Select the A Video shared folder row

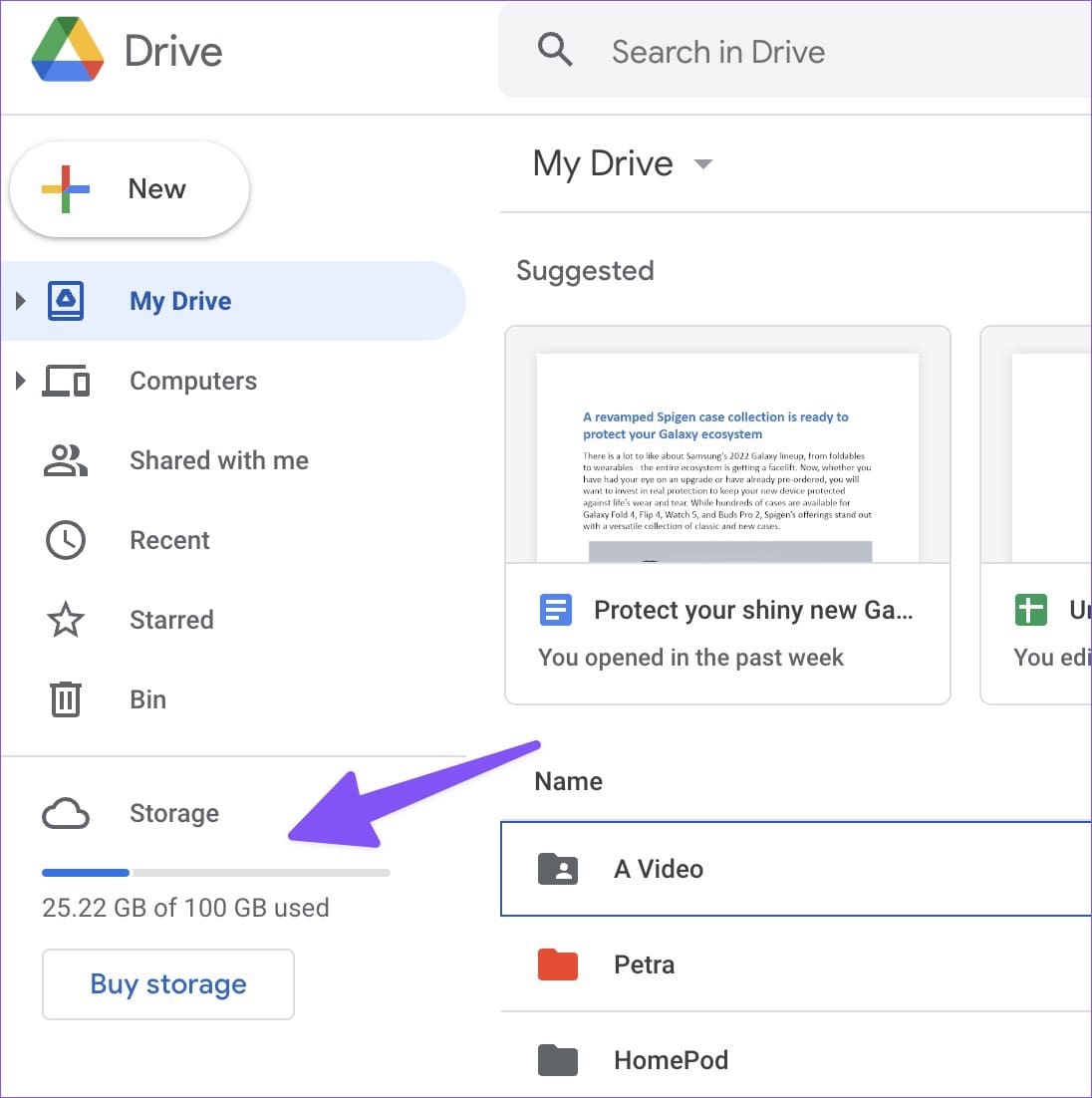coord(795,869)
